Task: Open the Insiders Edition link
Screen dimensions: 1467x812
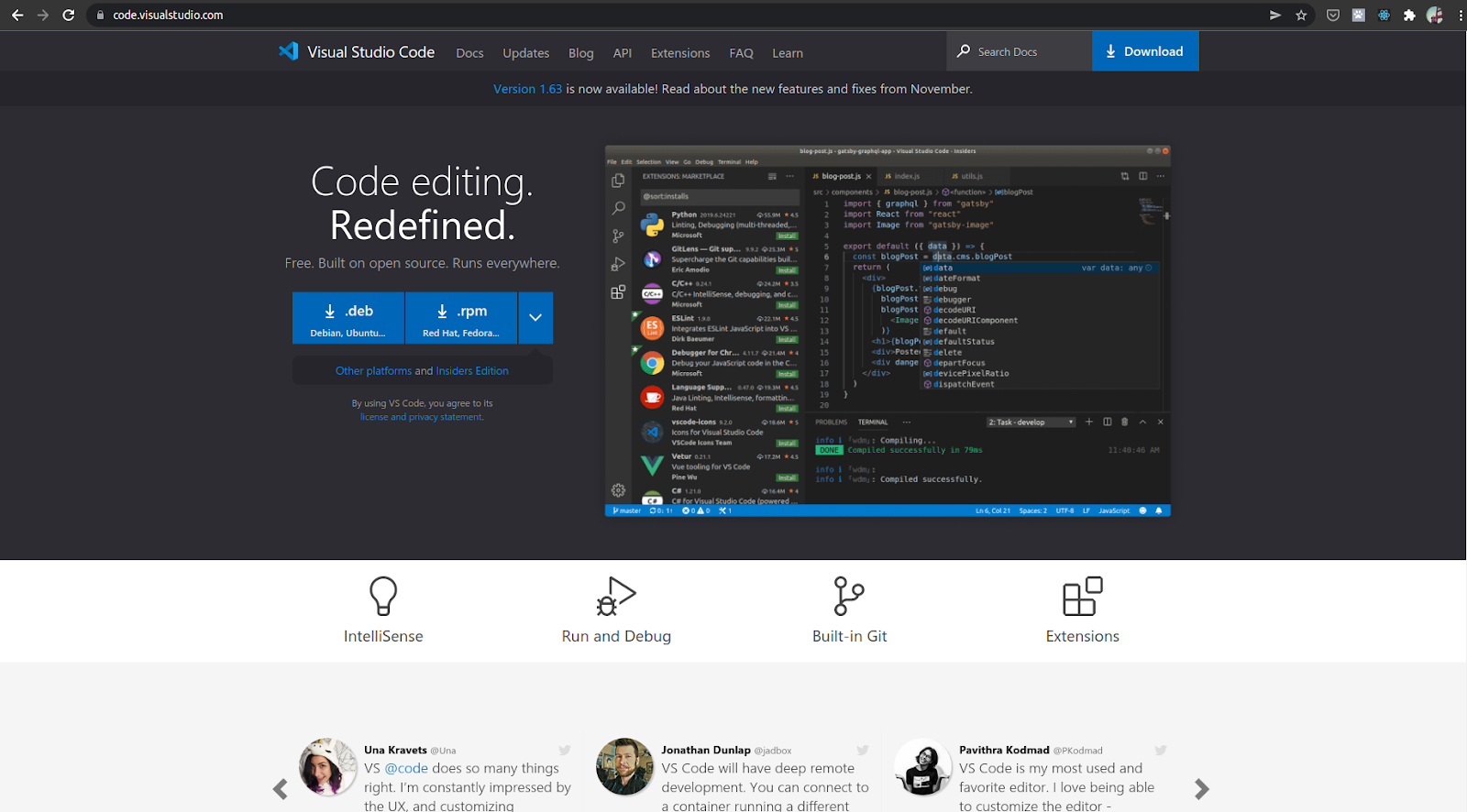Action: click(x=472, y=371)
